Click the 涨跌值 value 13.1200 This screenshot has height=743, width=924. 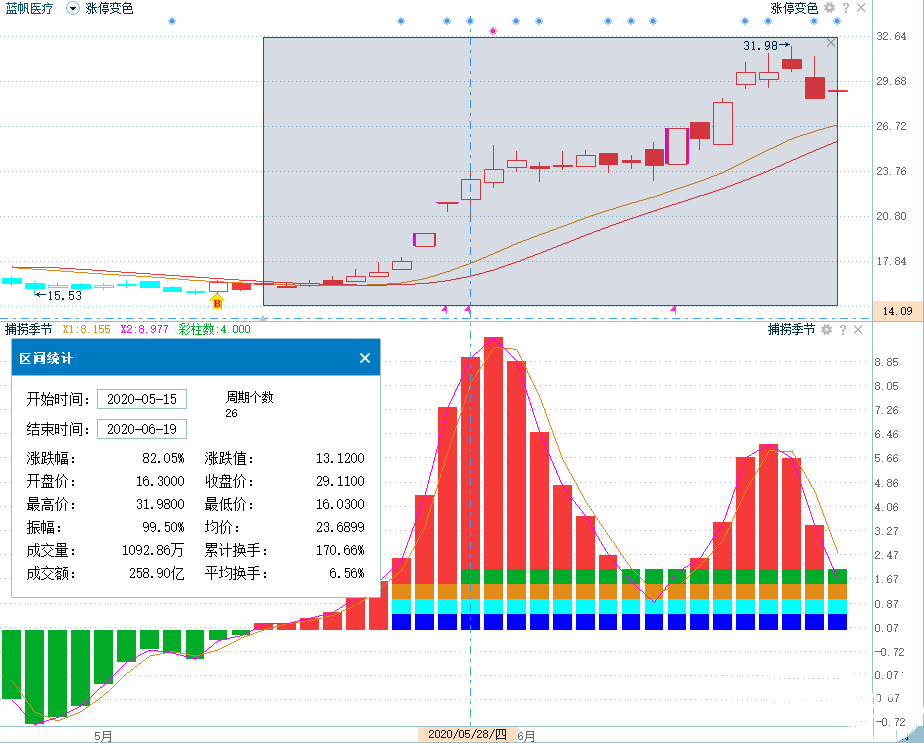coord(340,458)
